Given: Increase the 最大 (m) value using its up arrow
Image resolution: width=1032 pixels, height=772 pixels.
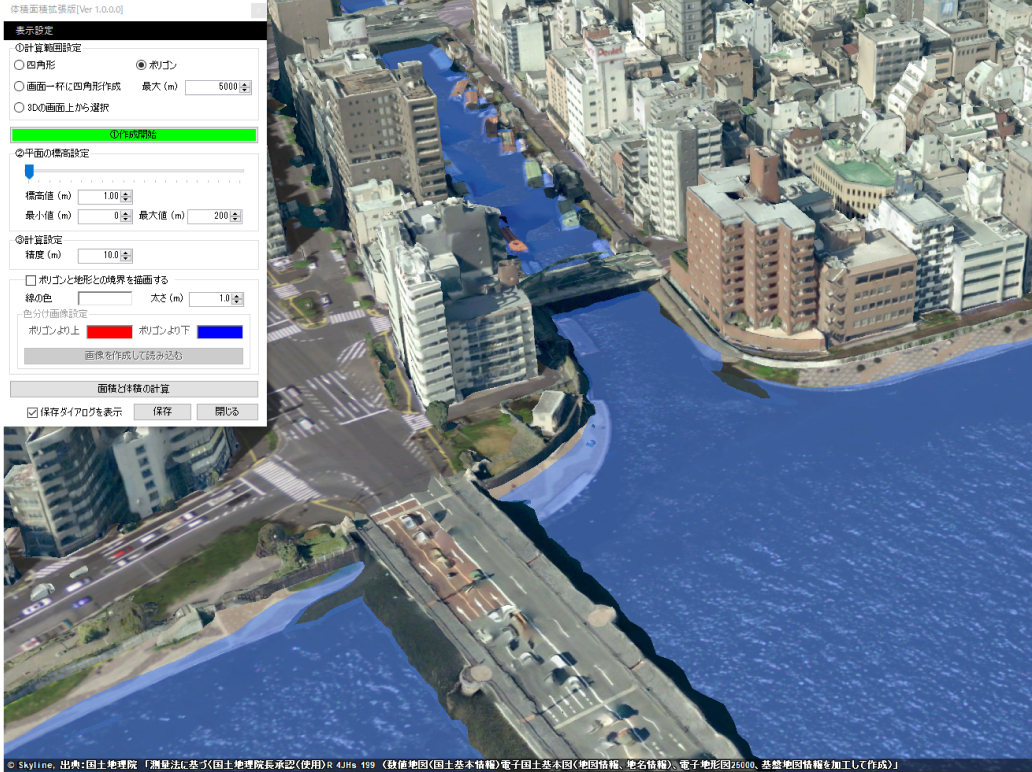Looking at the screenshot, I should [246, 84].
